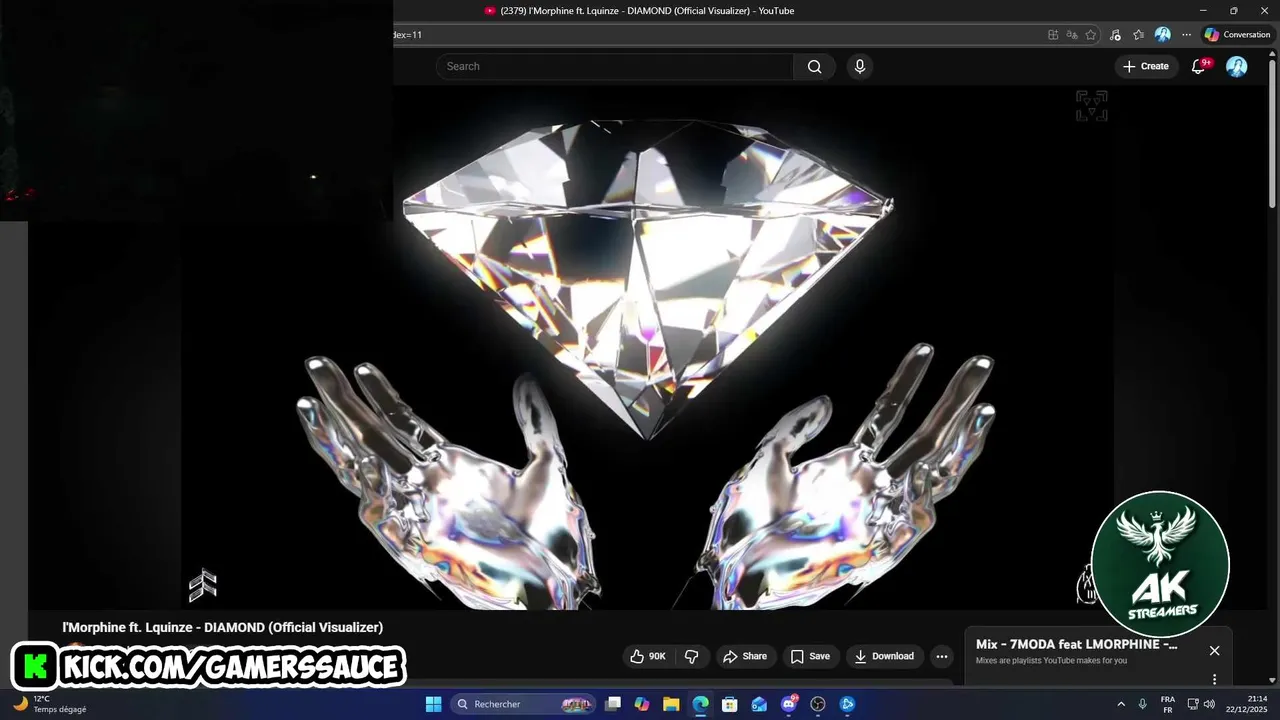Click the system tray microphone icon
This screenshot has height=720, width=1280.
pyautogui.click(x=1143, y=704)
